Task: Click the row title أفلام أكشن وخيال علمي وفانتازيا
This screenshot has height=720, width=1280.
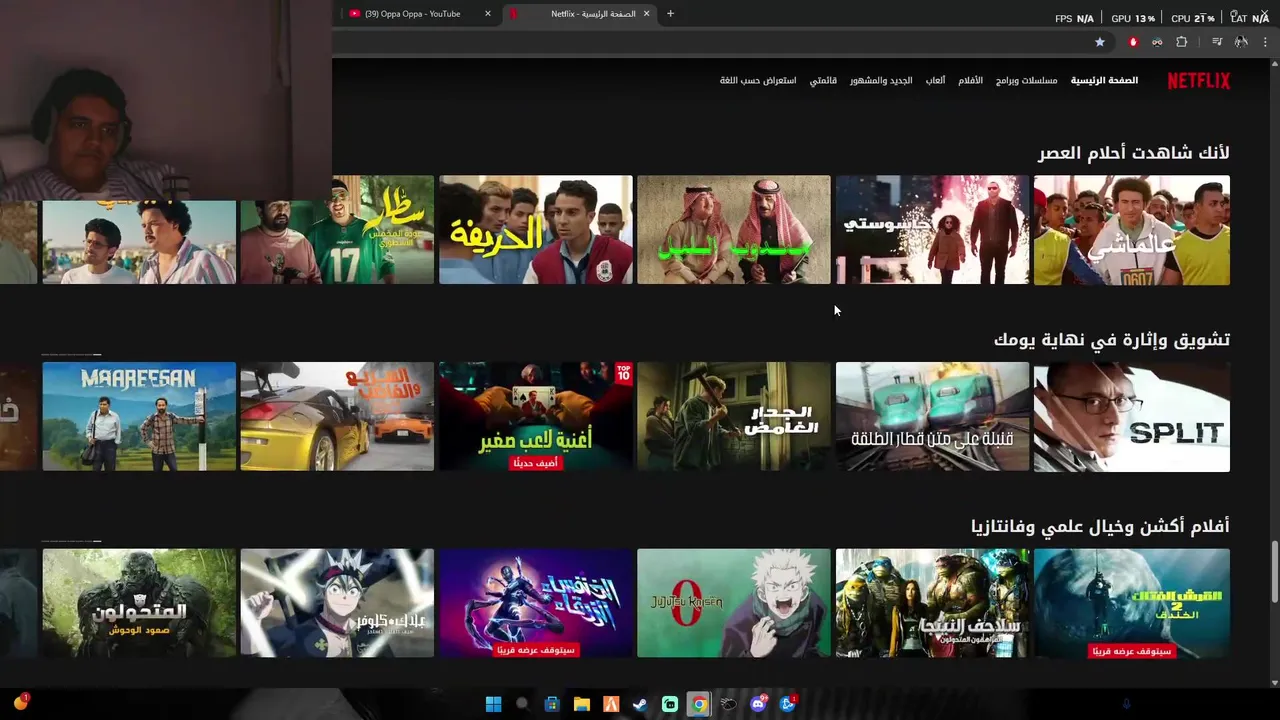Action: point(1100,526)
